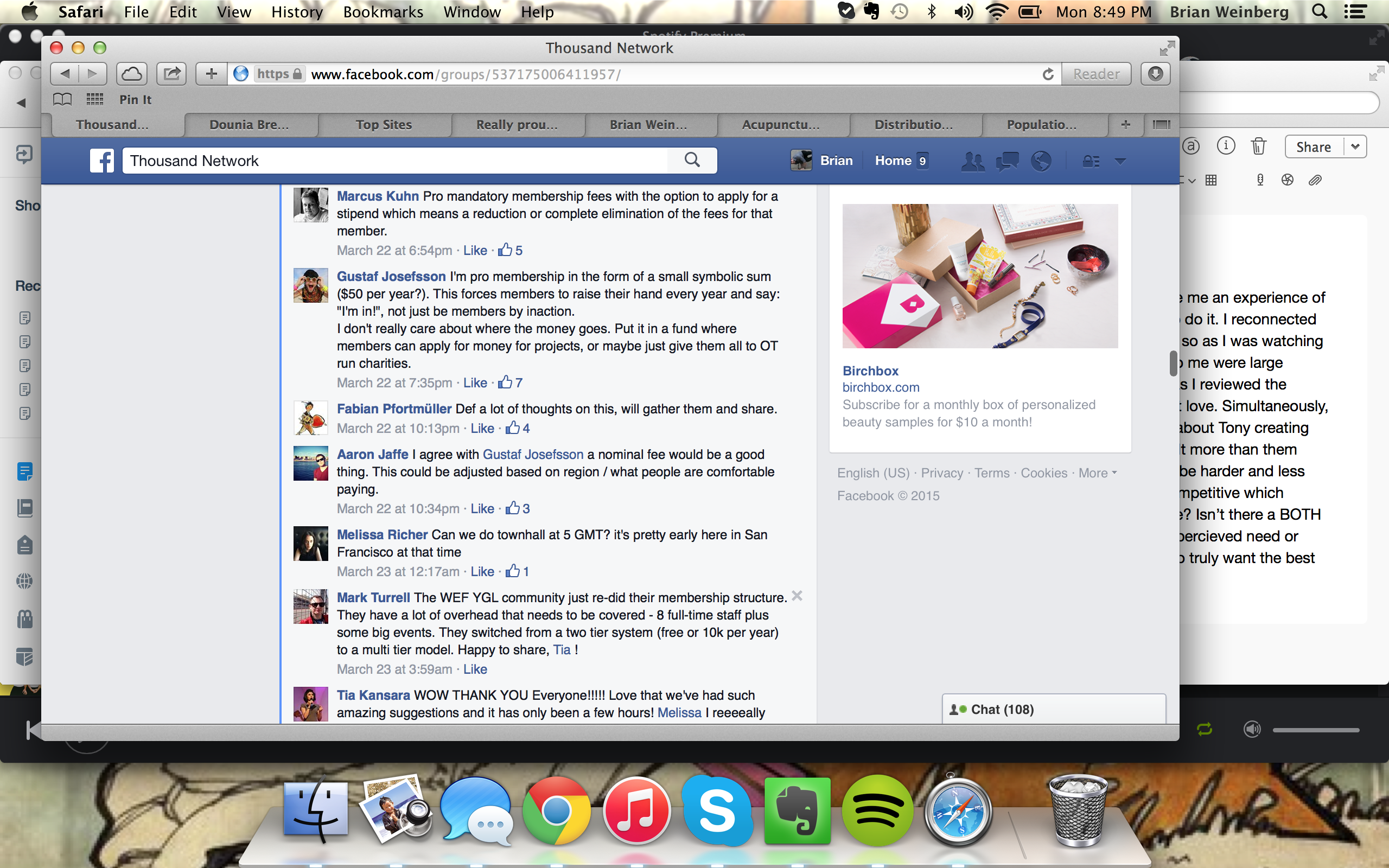The width and height of the screenshot is (1389, 868).
Task: Open Wi-Fi menu bar icon
Action: point(997,12)
